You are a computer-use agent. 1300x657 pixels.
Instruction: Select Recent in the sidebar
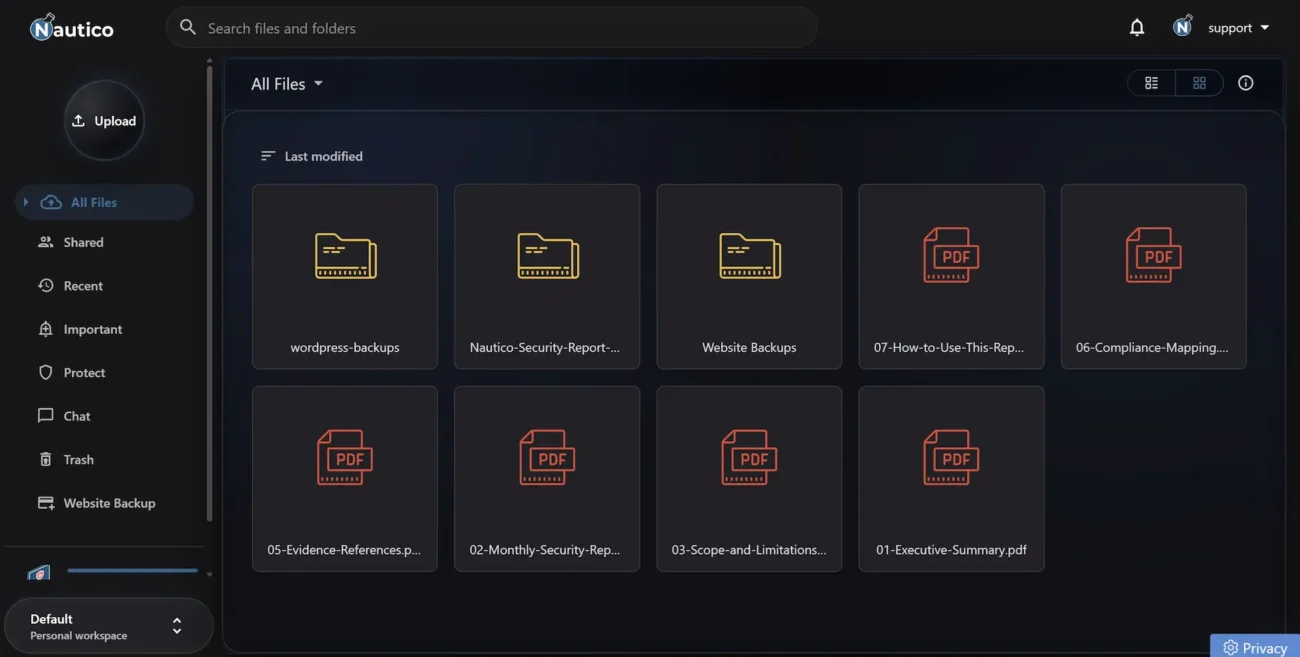click(83, 286)
